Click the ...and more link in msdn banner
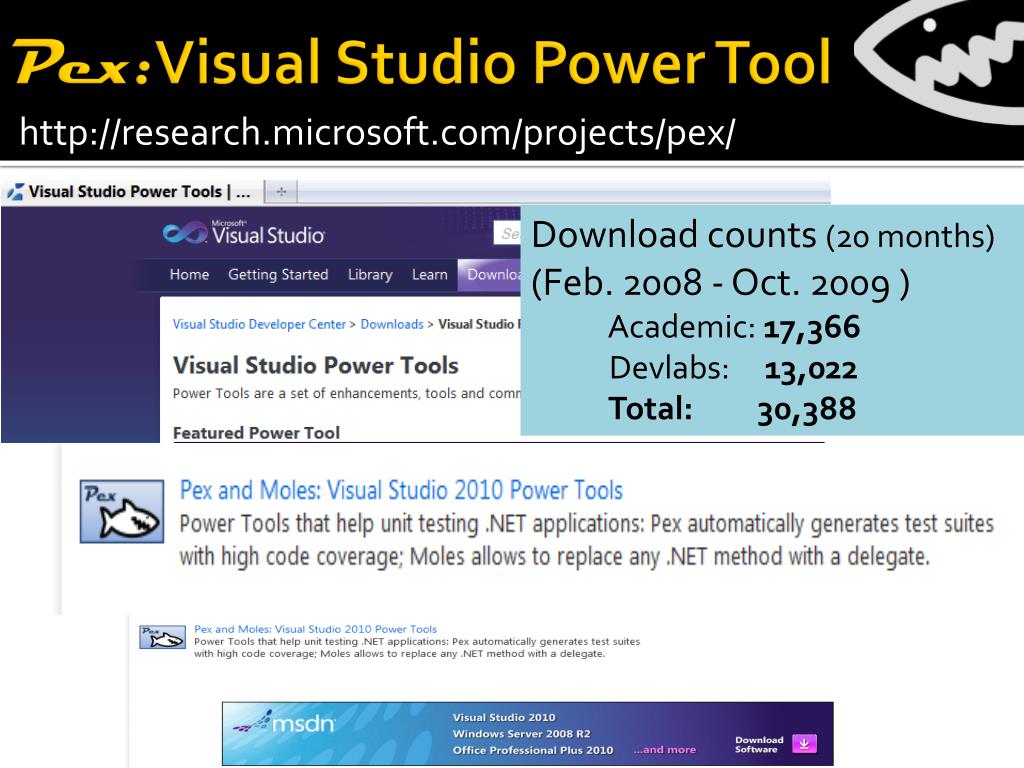This screenshot has height=768, width=1024. [664, 750]
